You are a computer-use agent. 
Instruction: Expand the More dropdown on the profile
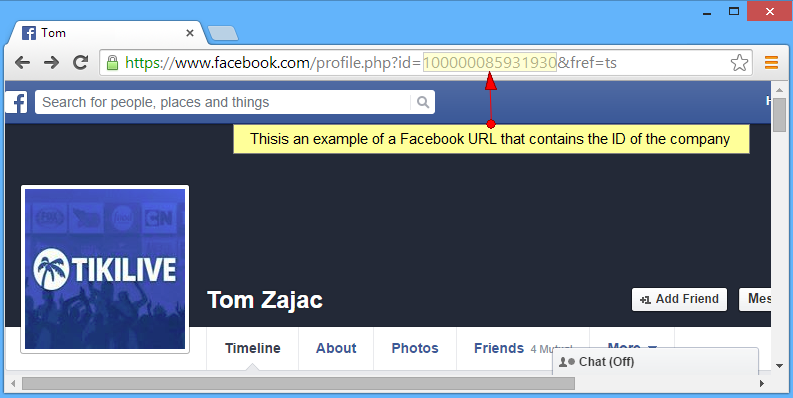(x=632, y=347)
